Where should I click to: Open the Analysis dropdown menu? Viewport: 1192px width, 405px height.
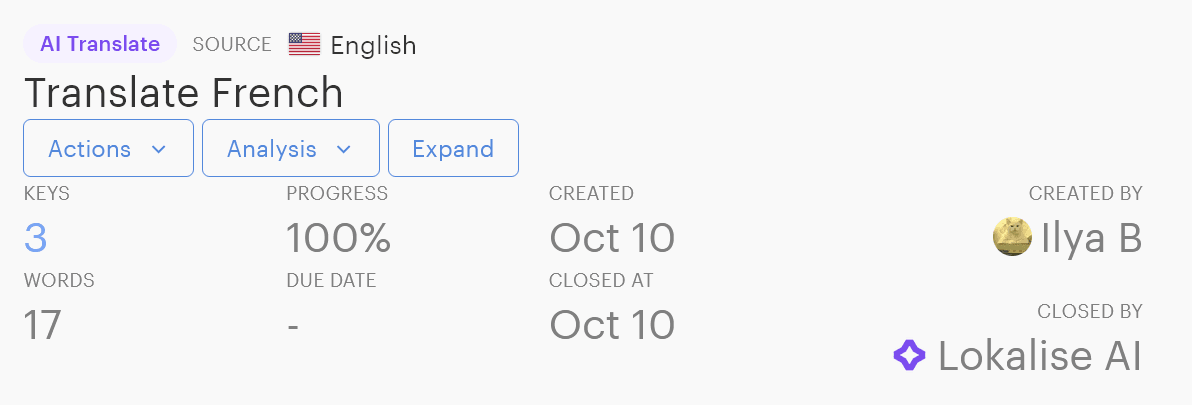point(290,149)
